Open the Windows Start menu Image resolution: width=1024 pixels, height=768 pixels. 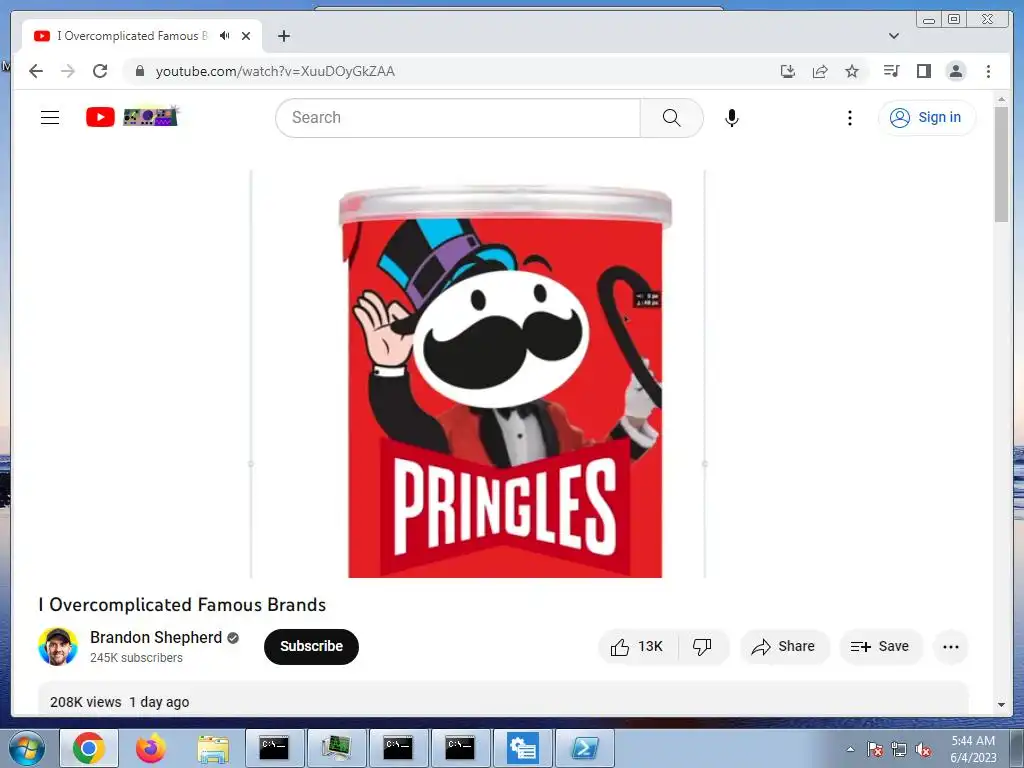tap(26, 748)
